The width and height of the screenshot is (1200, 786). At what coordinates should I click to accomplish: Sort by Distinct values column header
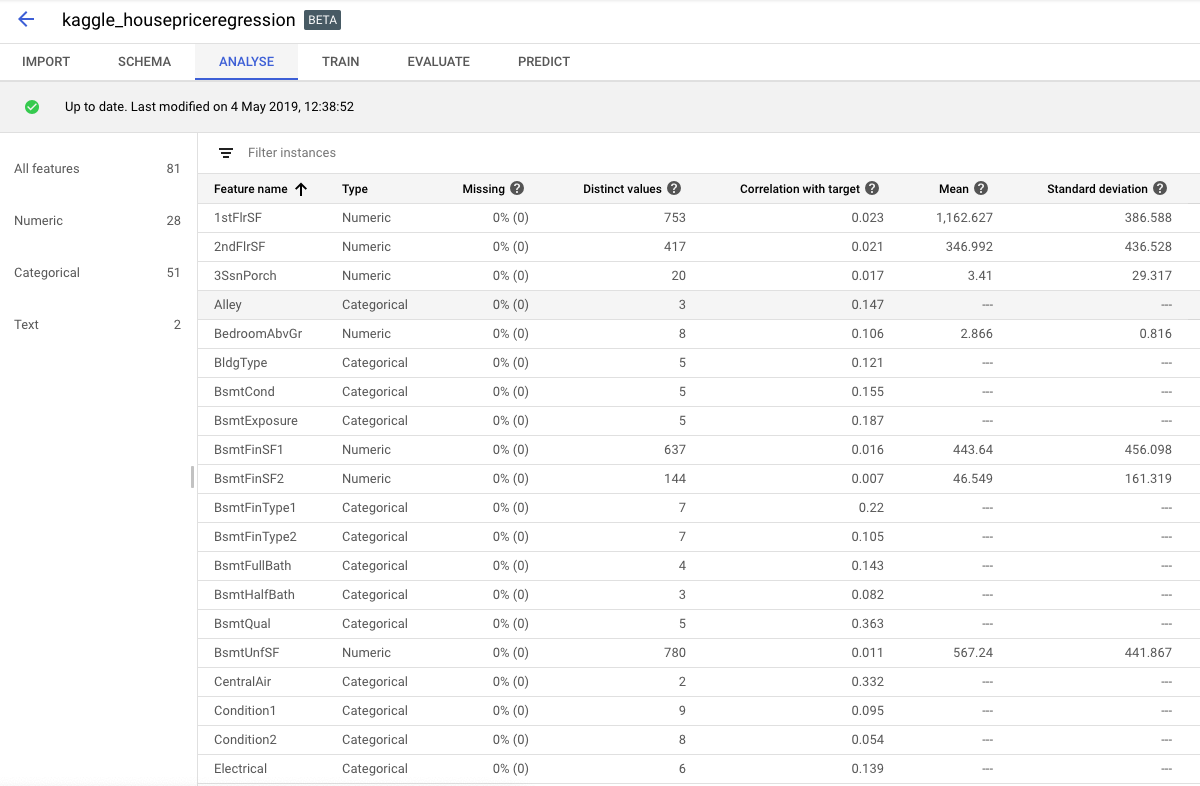click(622, 189)
